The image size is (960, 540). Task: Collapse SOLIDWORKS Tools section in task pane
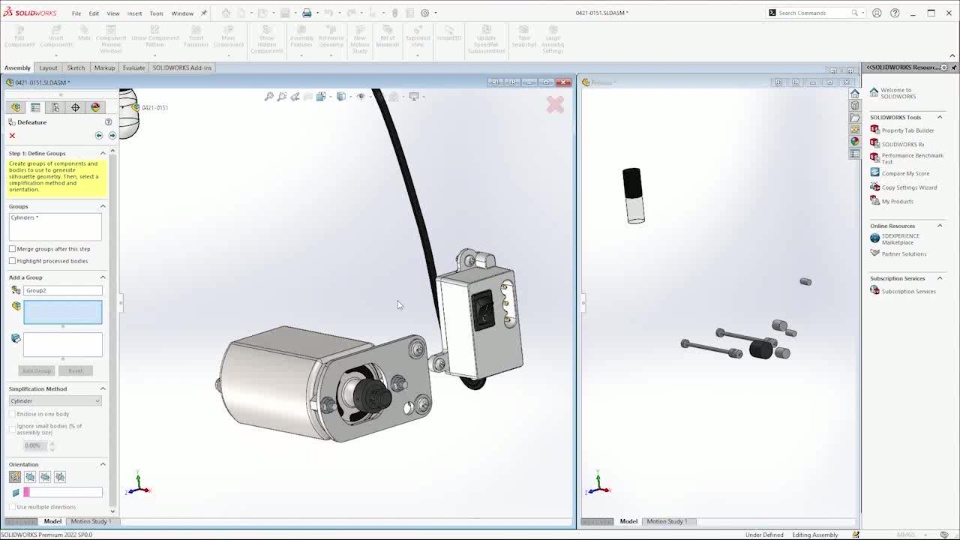tap(940, 117)
